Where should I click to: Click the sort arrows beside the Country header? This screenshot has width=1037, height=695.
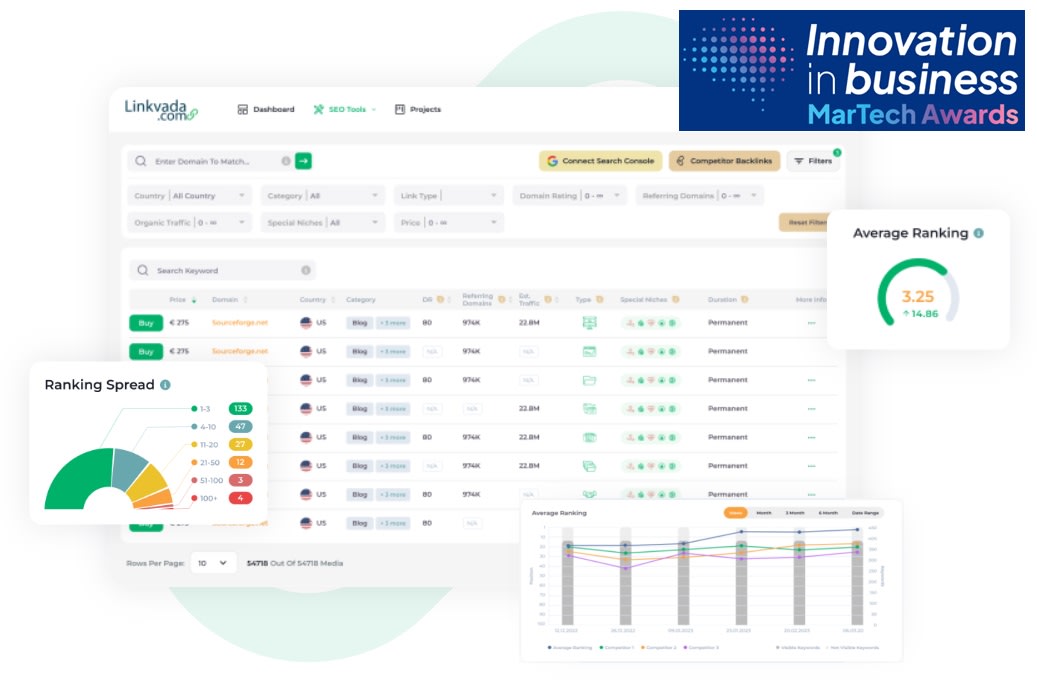point(333,300)
